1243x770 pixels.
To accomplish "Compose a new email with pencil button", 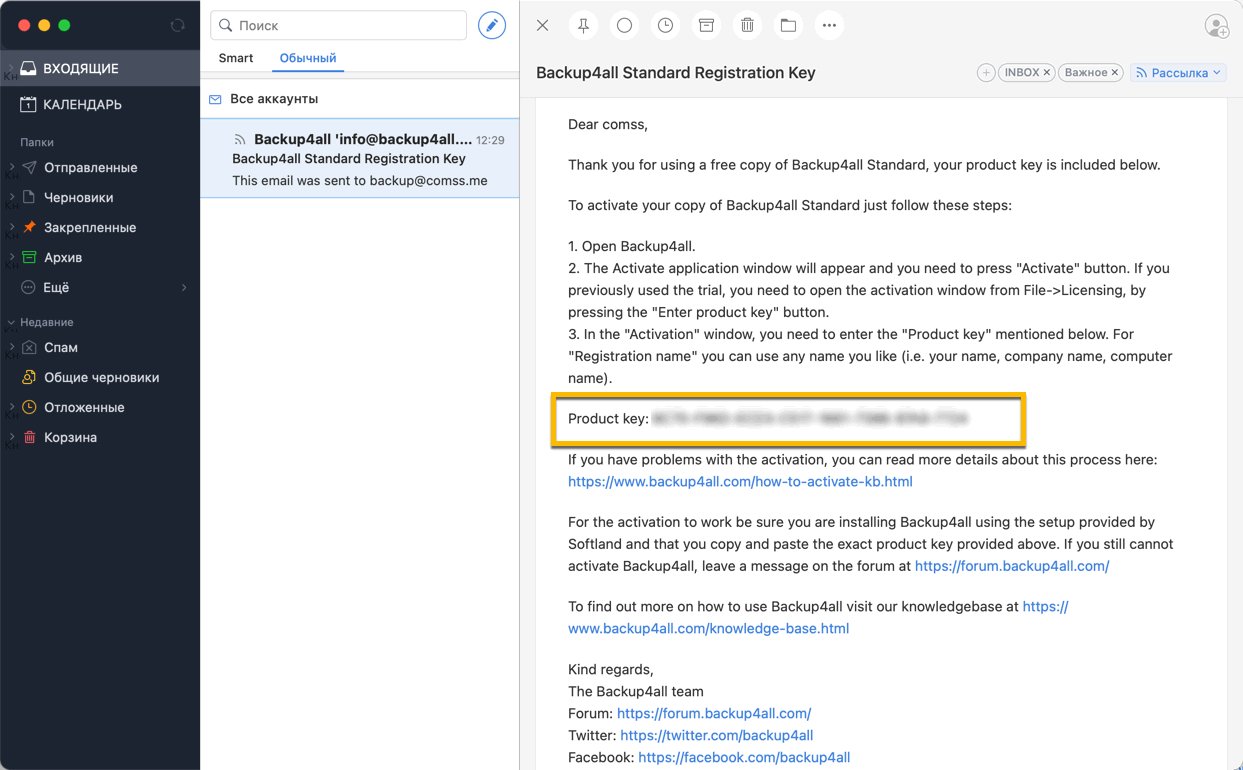I will (492, 25).
